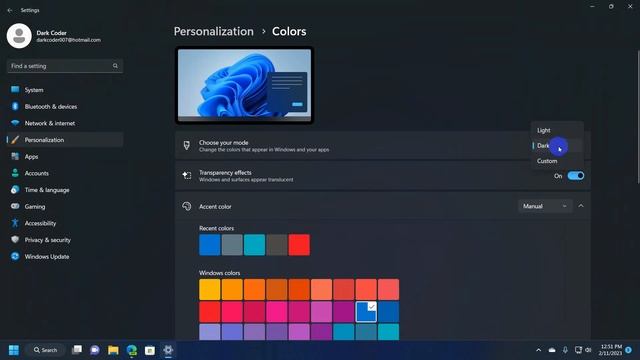Open Microsoft Store from the taskbar
The width and height of the screenshot is (640, 360).
(150, 350)
